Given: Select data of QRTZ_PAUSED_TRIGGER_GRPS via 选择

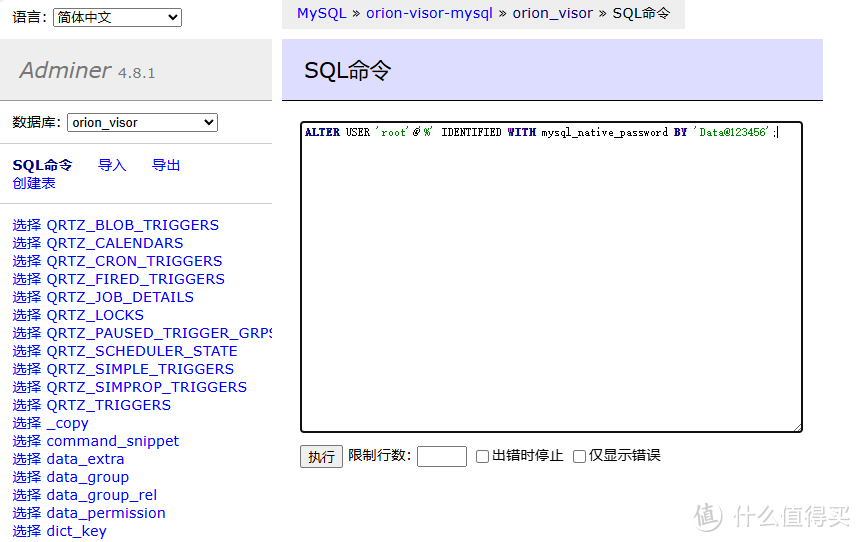Looking at the screenshot, I should click(x=27, y=334).
